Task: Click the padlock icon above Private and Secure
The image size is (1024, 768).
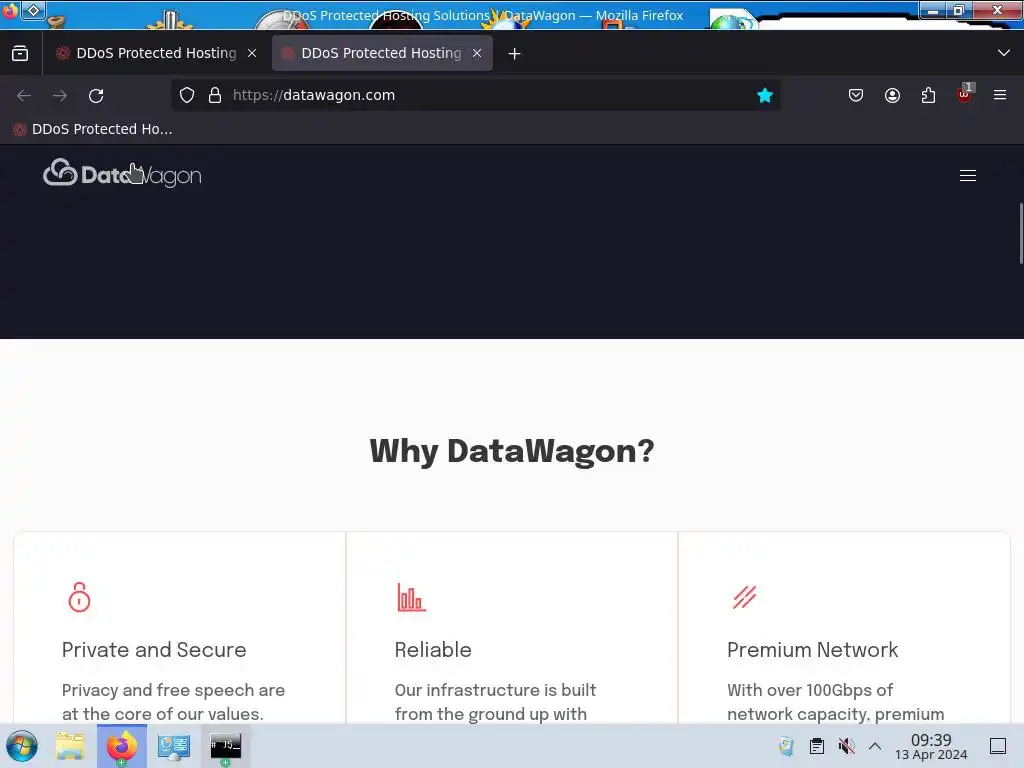Action: (80, 597)
